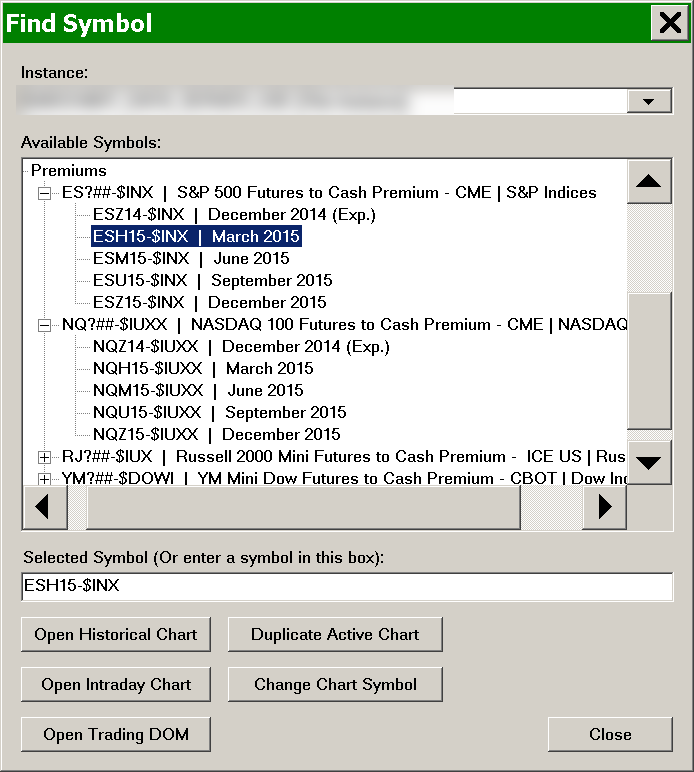Select ESM15-$INX June 2015

click(191, 258)
